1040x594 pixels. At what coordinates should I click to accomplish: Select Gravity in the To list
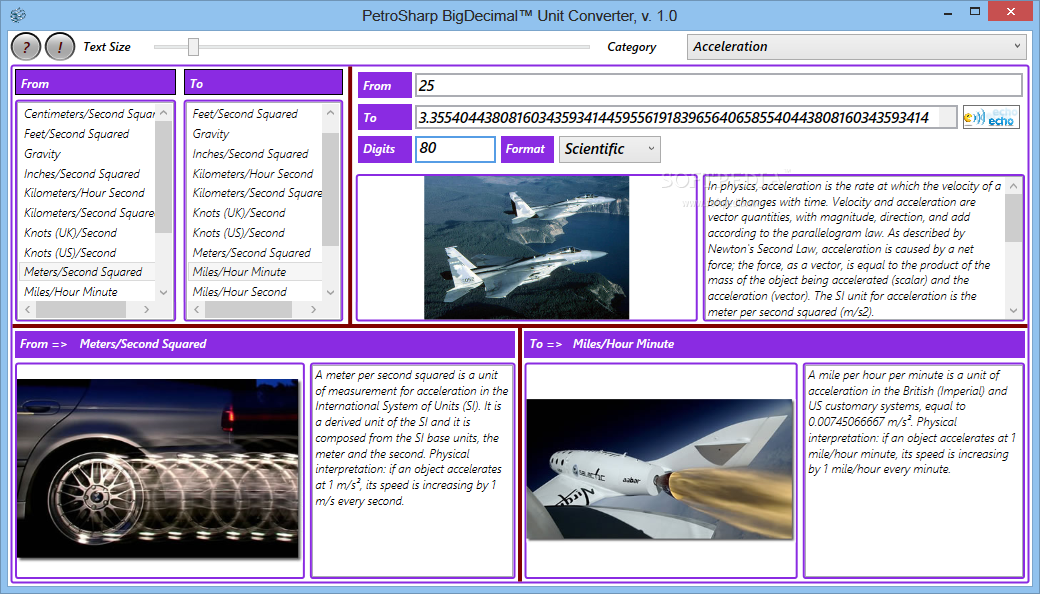click(256, 134)
